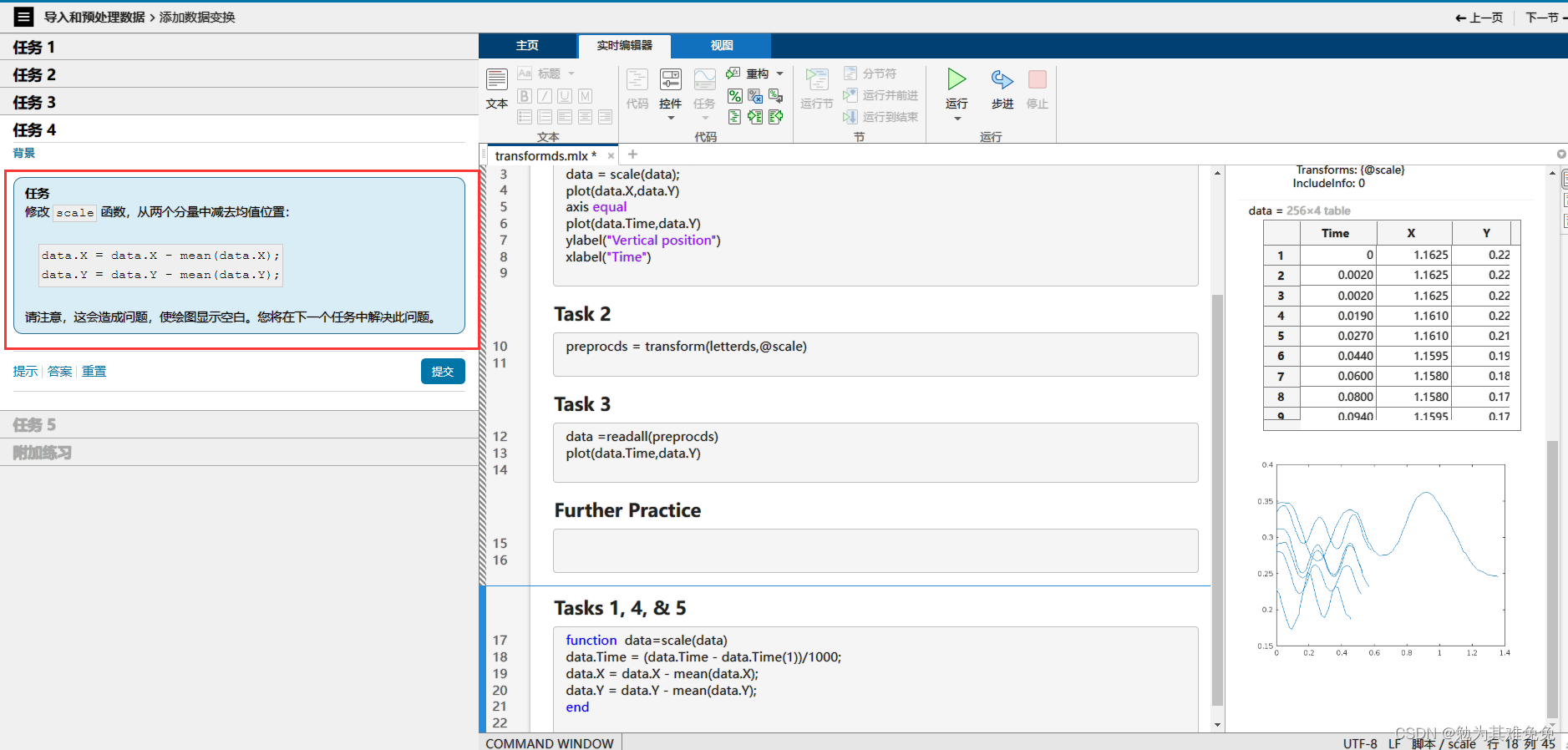Viewport: 1568px width, 750px height.
Task: Click the 重置 (reset) link
Action: click(x=94, y=371)
